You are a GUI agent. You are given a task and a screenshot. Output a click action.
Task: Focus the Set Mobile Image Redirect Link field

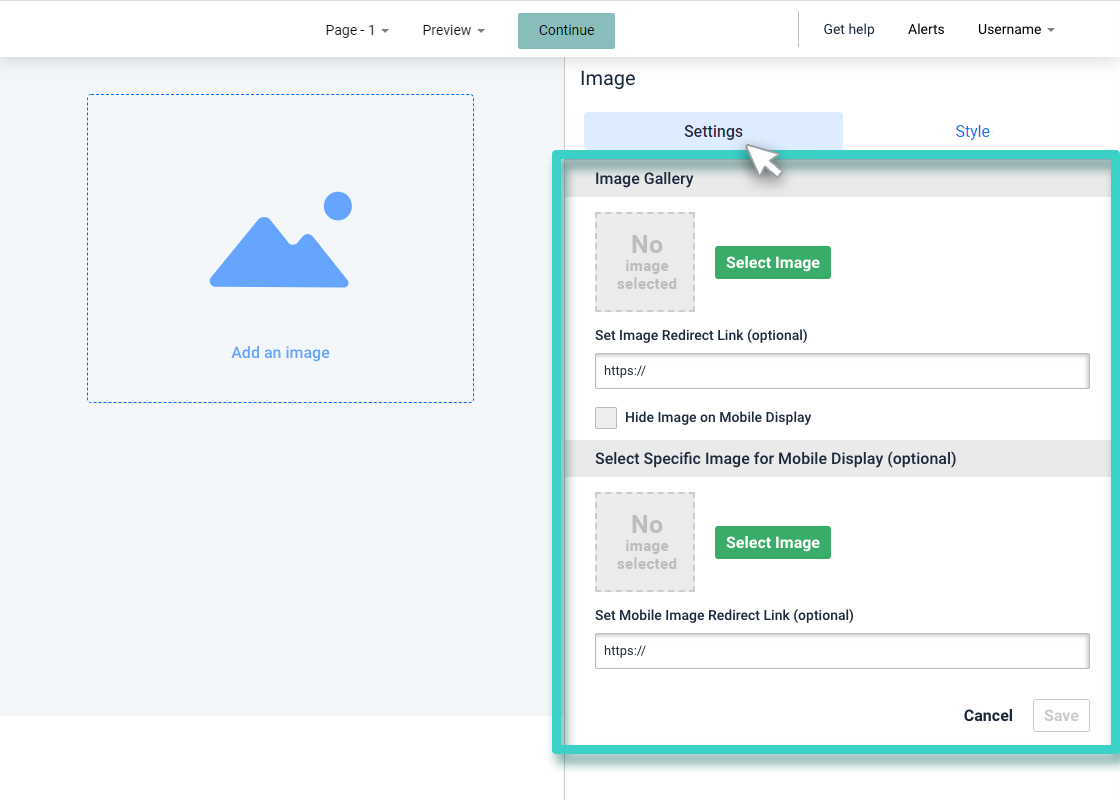pos(842,651)
